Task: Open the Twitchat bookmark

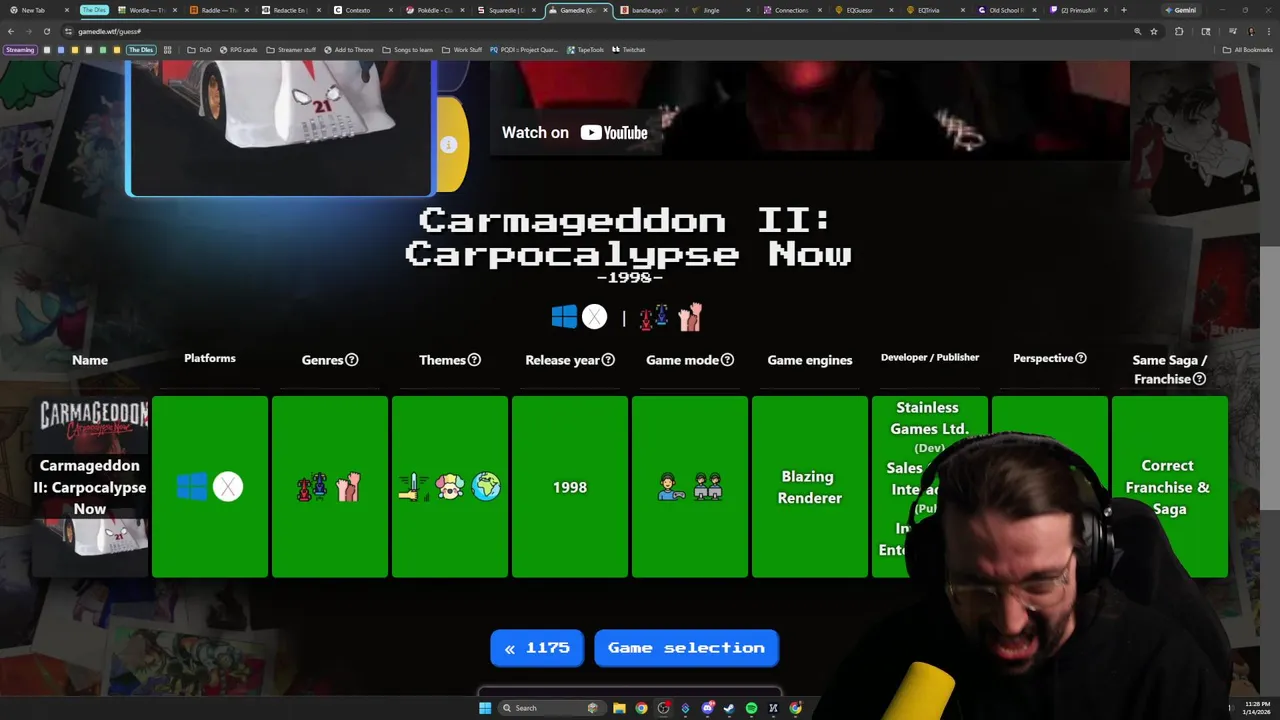Action: click(x=628, y=49)
